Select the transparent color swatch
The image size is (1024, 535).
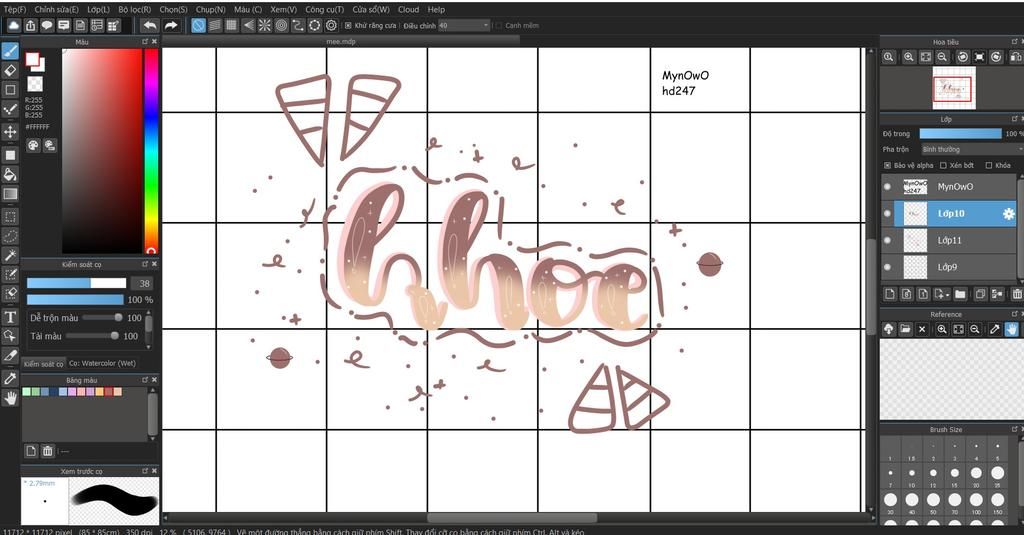(x=35, y=84)
